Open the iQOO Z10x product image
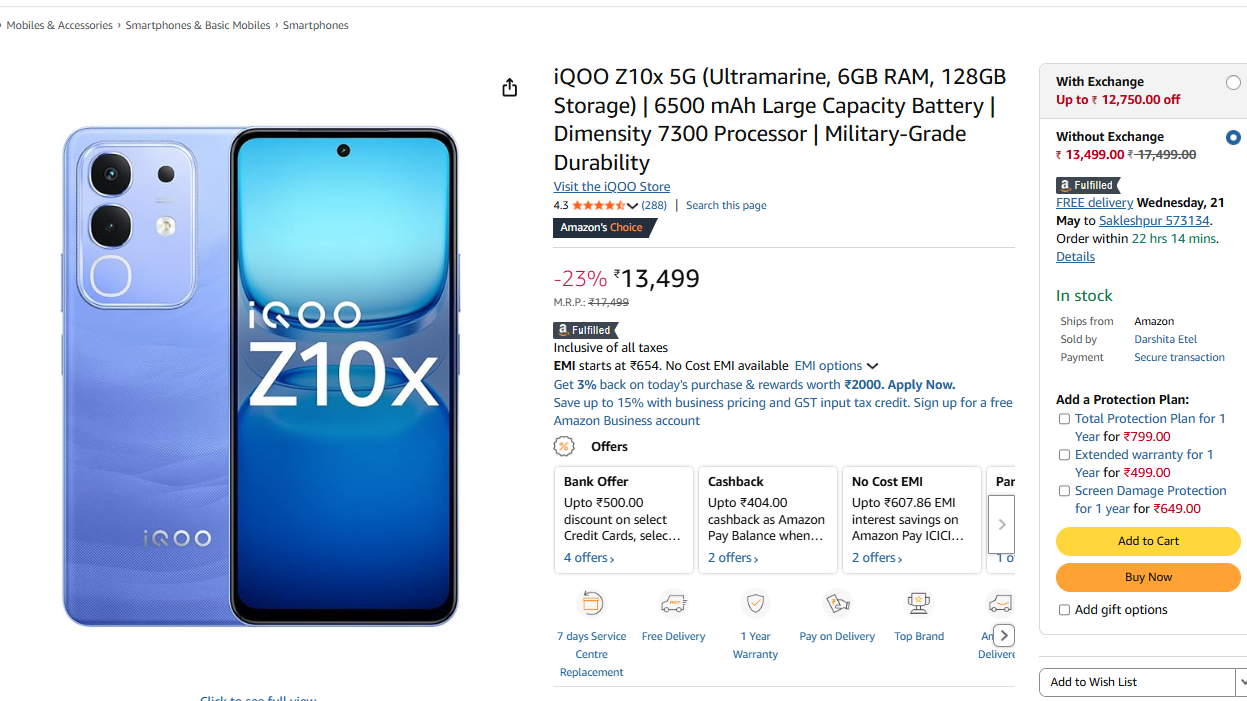This screenshot has height=701, width=1247. [260, 376]
